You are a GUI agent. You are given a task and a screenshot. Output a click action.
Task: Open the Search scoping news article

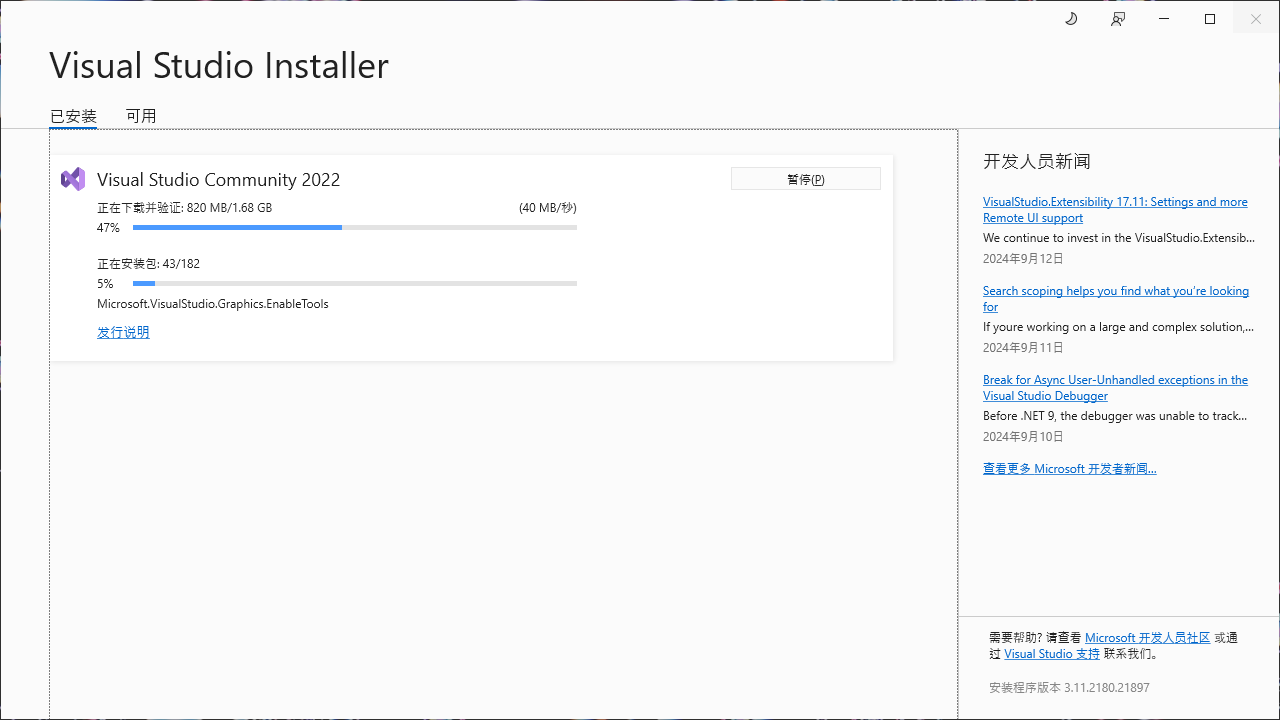pos(1116,298)
